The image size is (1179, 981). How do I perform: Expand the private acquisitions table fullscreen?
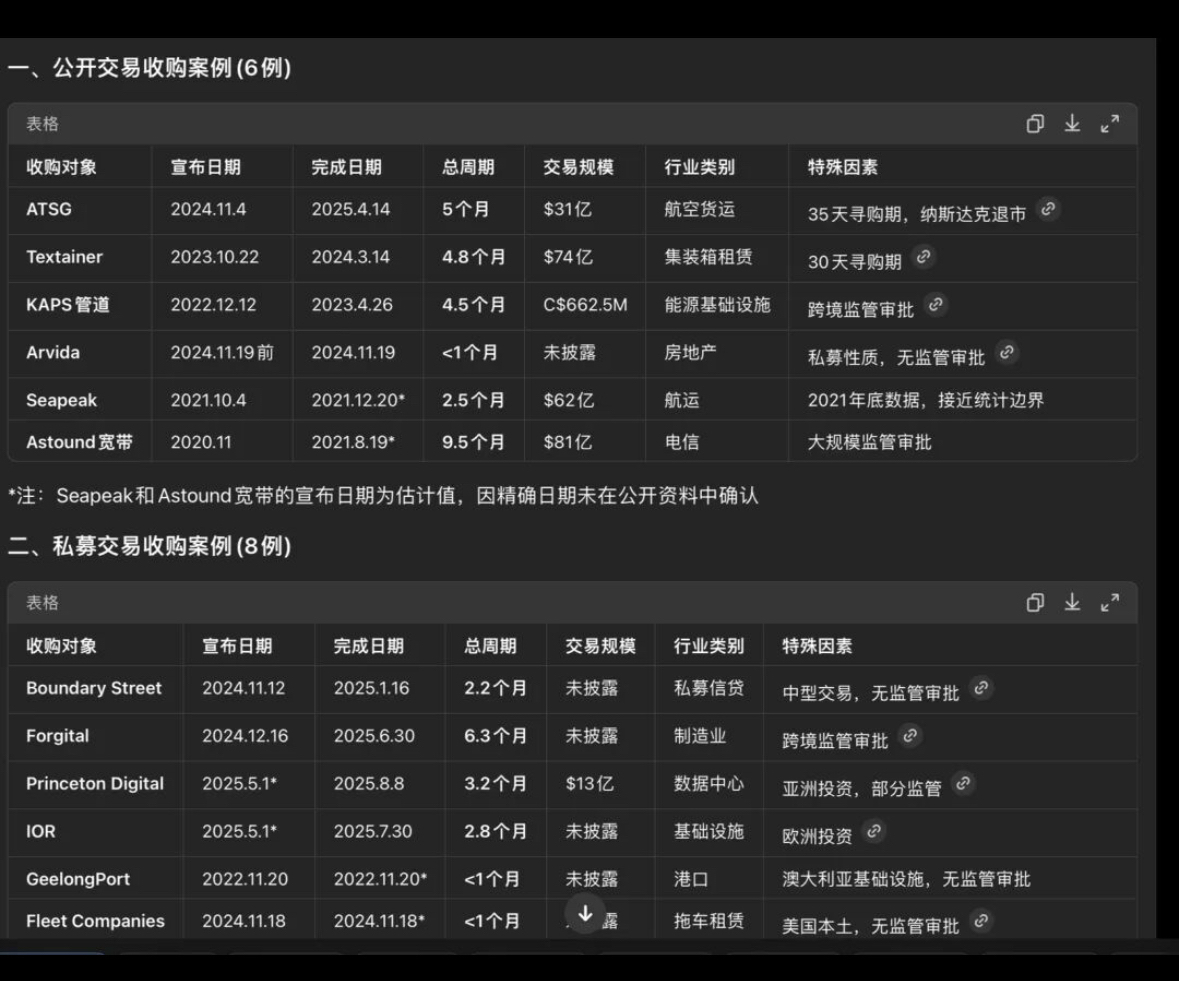tap(1110, 603)
